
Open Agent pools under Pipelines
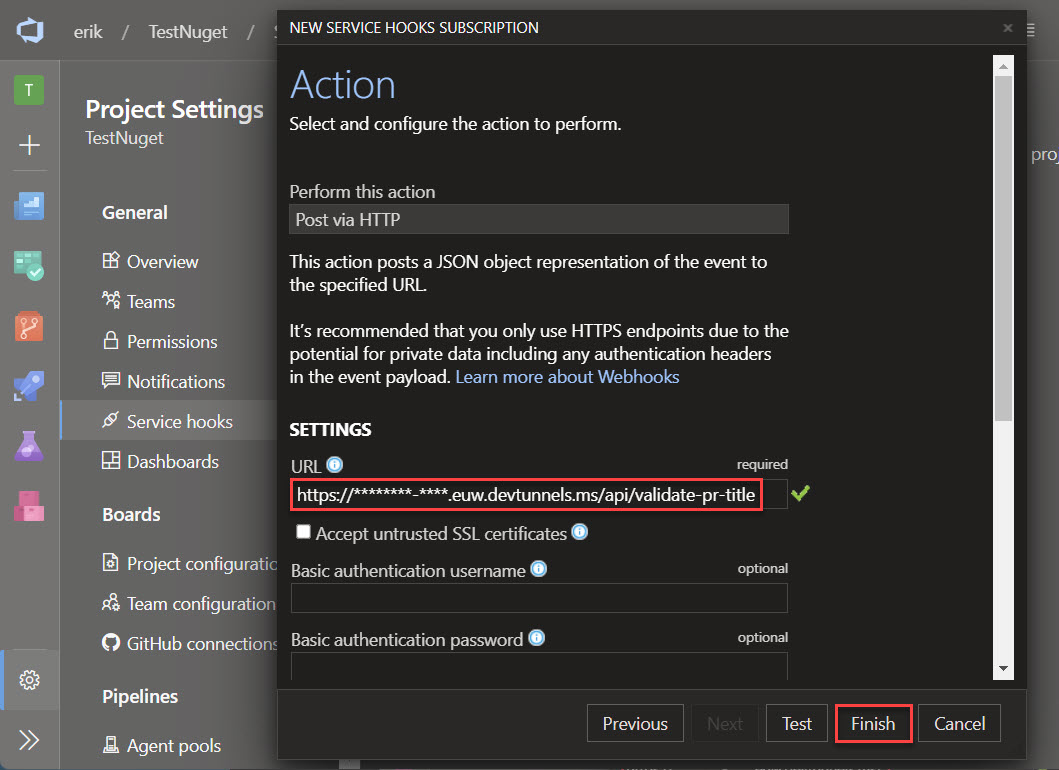pos(161,745)
